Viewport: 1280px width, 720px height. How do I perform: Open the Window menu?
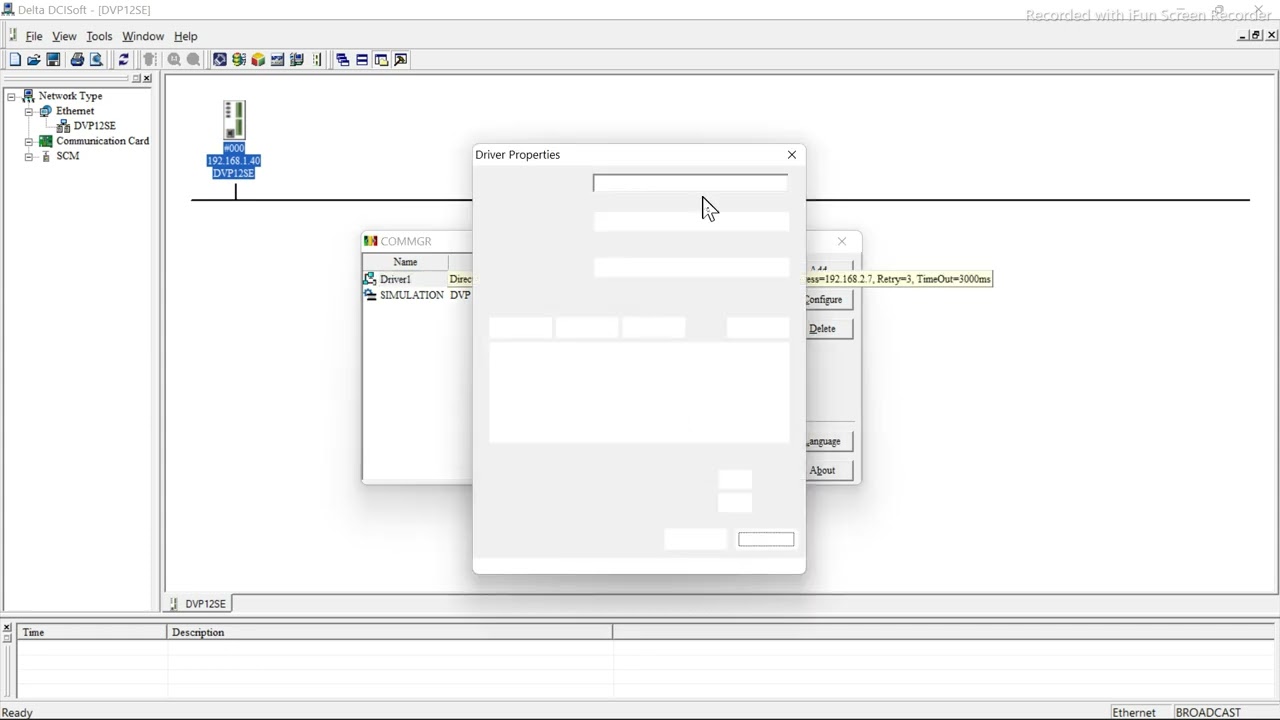(143, 36)
